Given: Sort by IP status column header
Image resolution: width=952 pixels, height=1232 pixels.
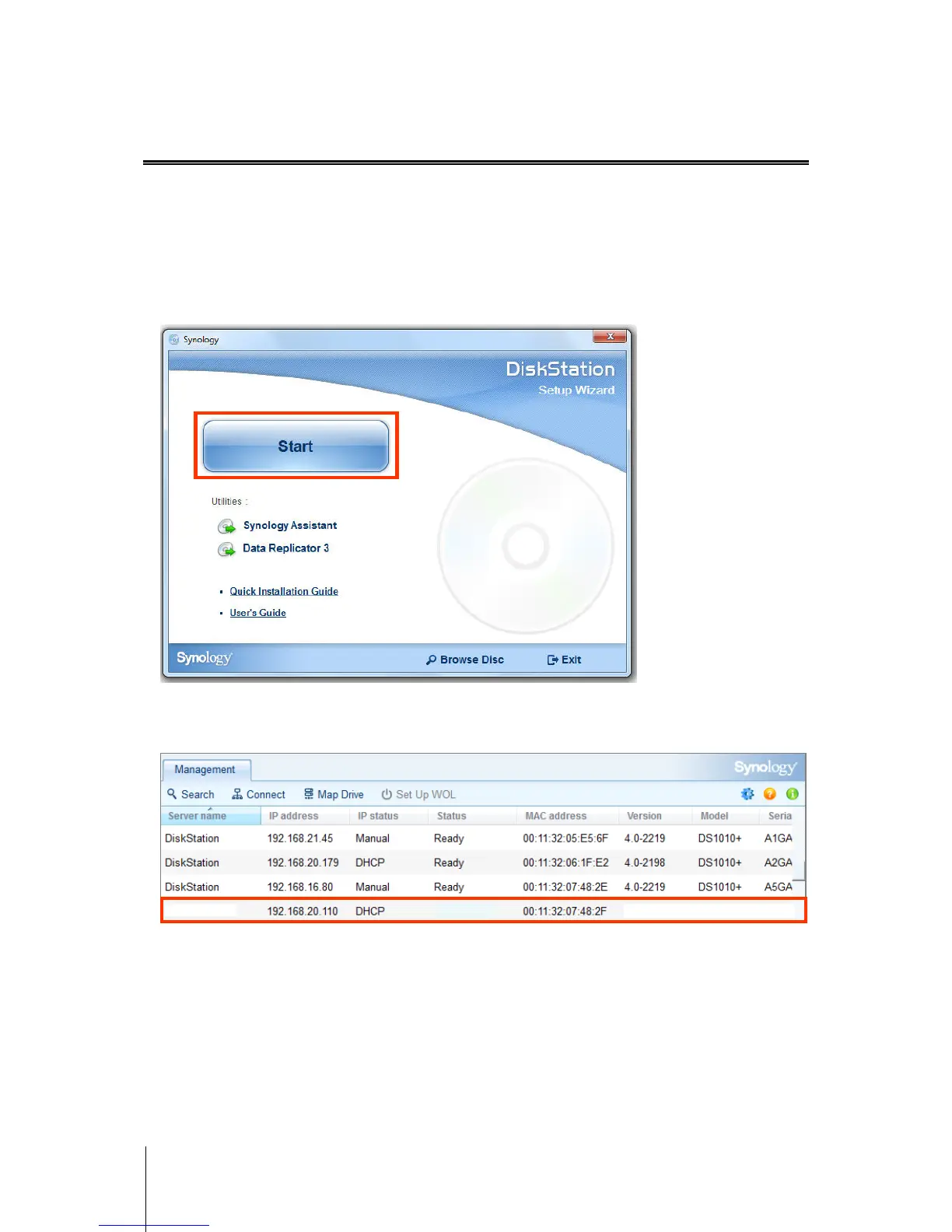Looking at the screenshot, I should click(x=389, y=816).
